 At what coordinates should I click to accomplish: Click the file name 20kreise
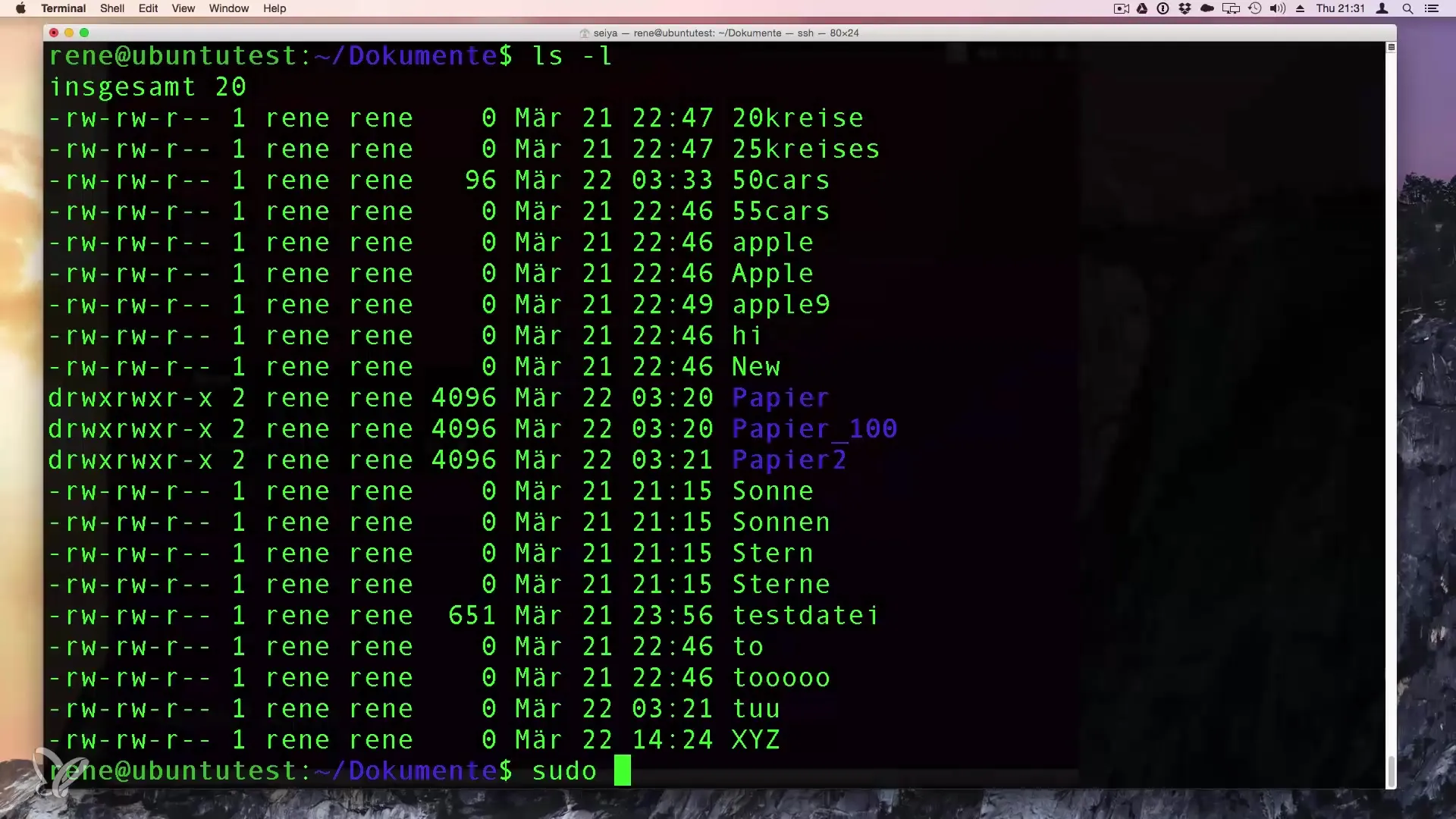coord(798,118)
